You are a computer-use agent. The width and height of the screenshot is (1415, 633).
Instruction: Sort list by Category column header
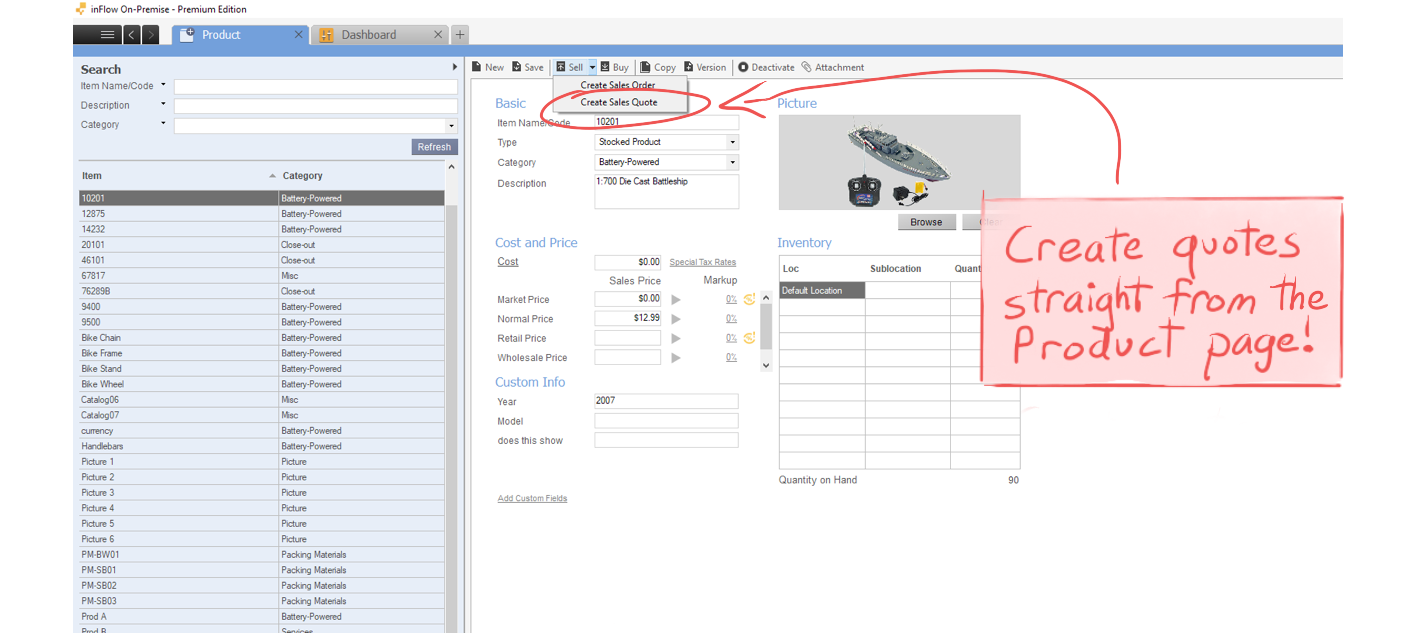pyautogui.click(x=362, y=176)
